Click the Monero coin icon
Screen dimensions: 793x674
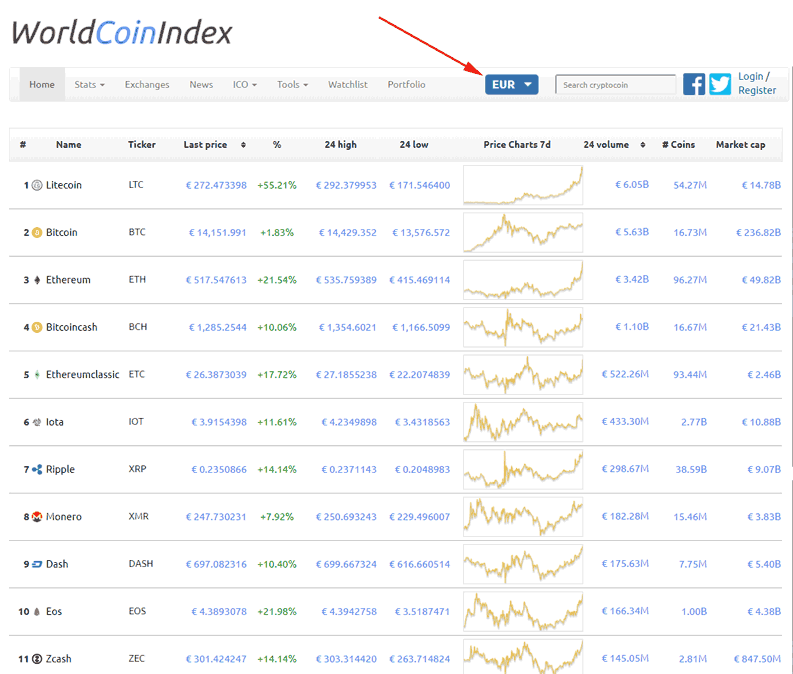[37, 517]
